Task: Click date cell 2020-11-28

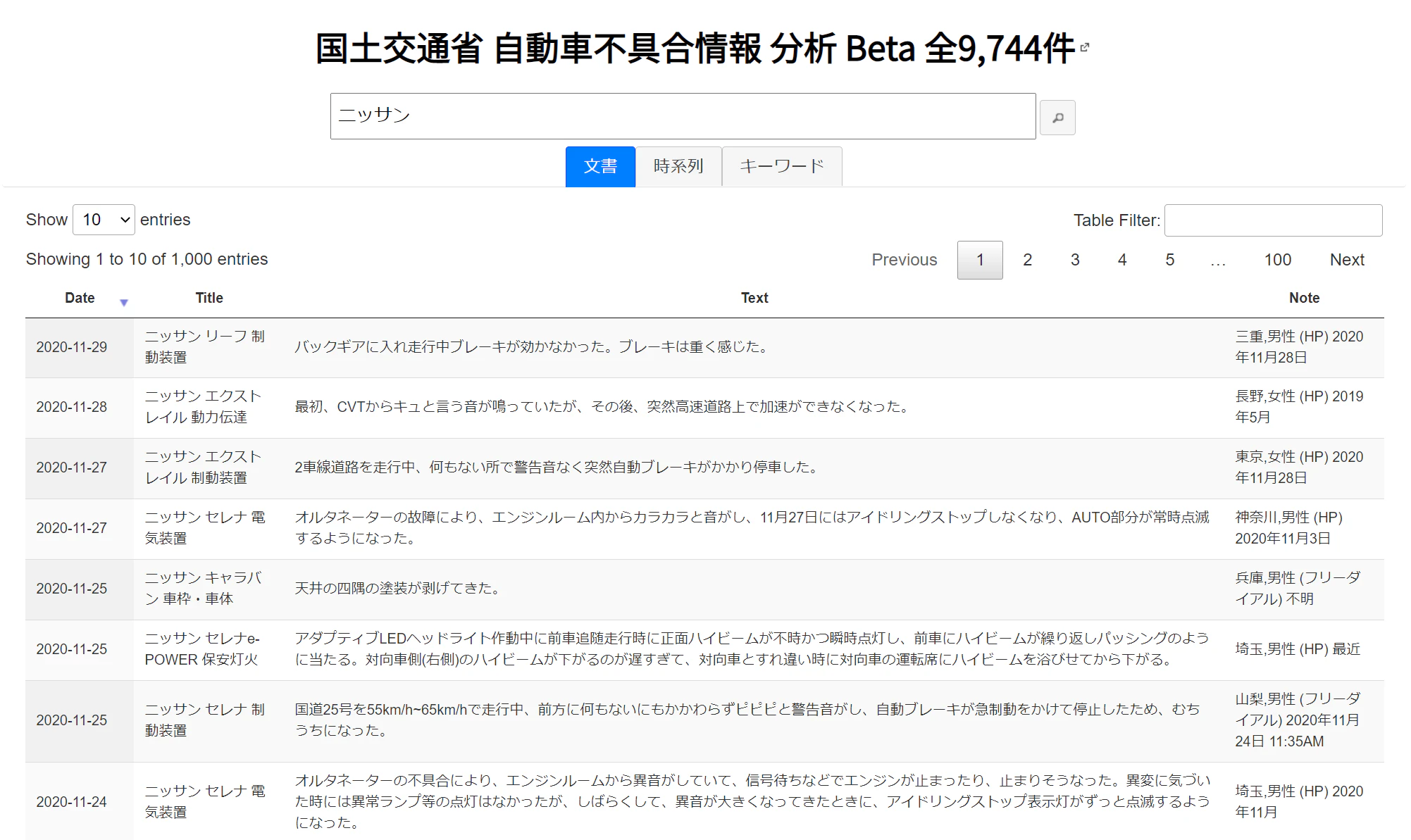Action: tap(72, 407)
